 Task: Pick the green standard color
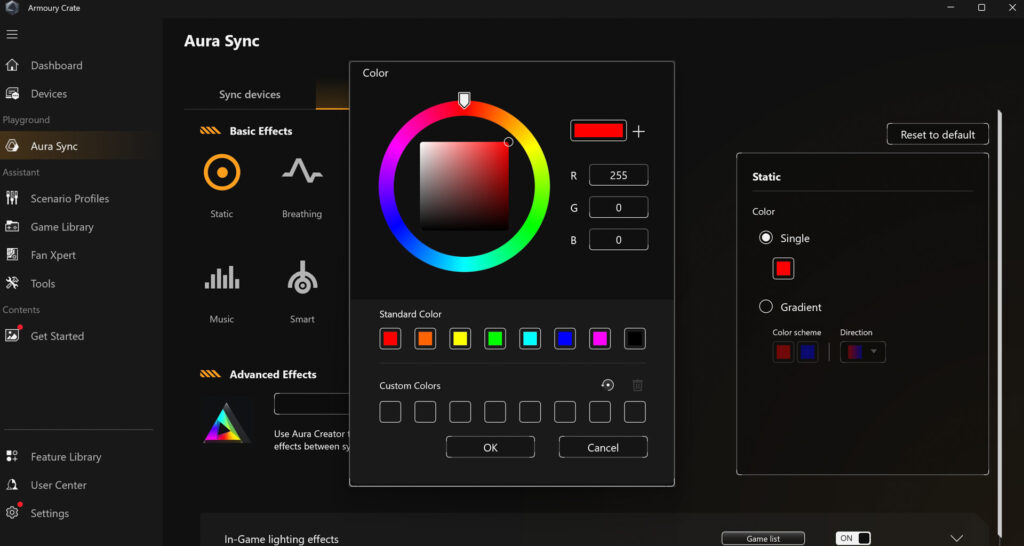(x=495, y=339)
